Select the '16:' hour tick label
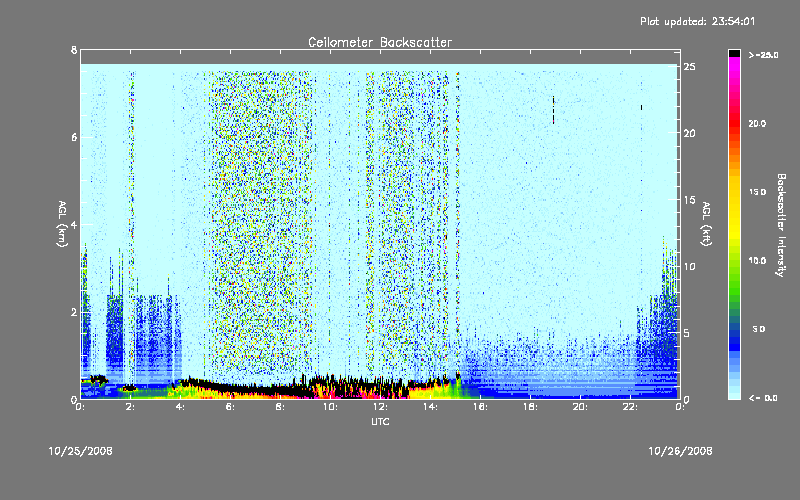Screen dimensions: 800x500 point(480,407)
